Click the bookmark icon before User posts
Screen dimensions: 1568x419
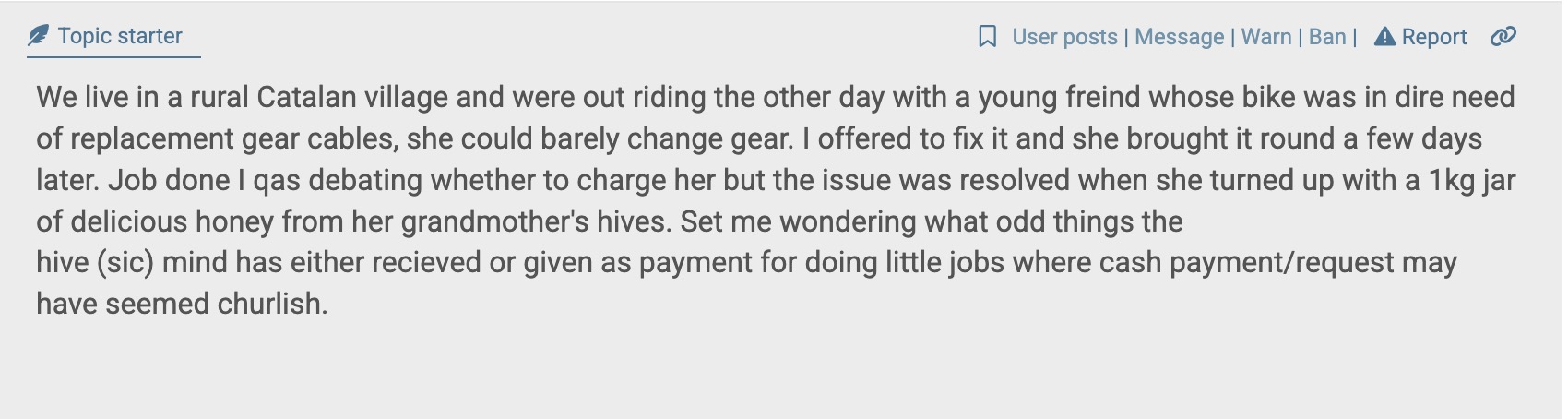pos(987,37)
